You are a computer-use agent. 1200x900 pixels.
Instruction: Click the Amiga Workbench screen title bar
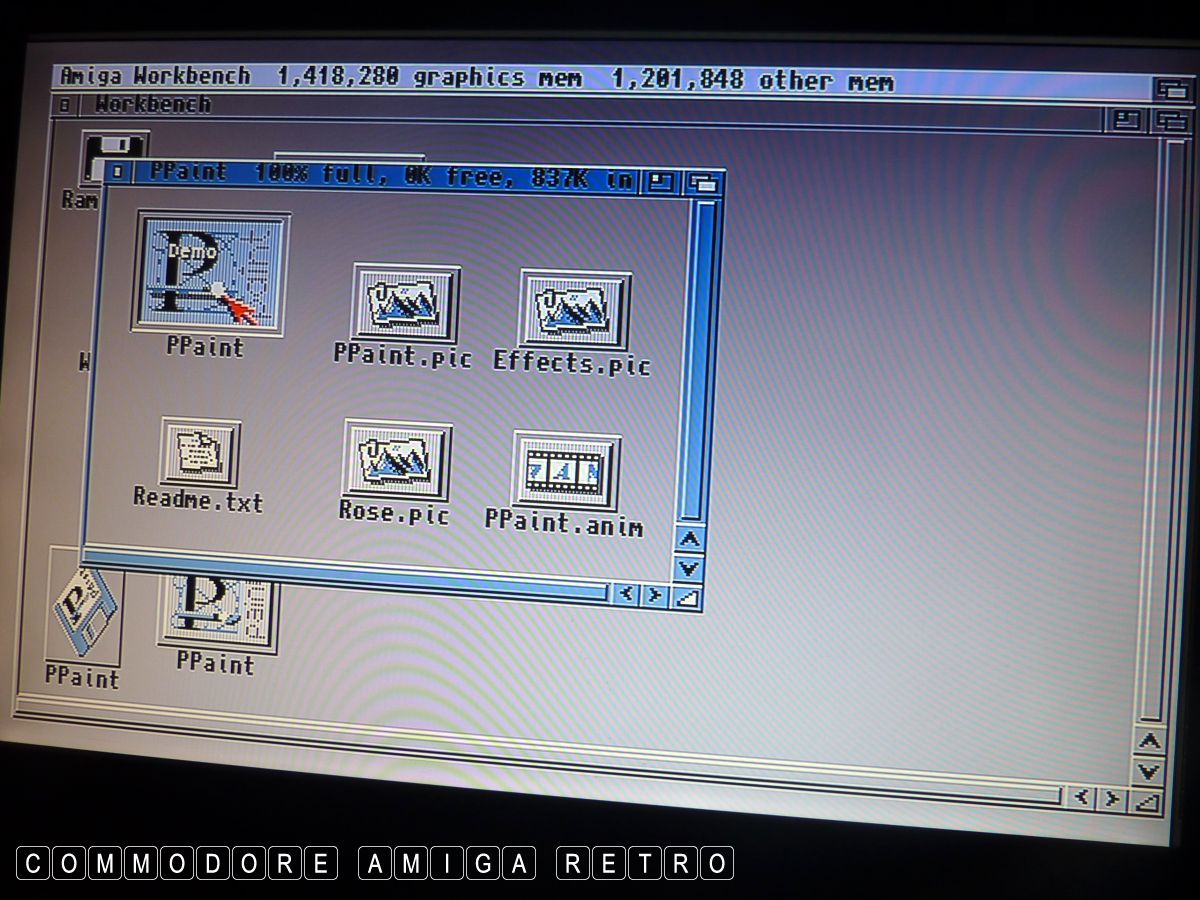600,80
